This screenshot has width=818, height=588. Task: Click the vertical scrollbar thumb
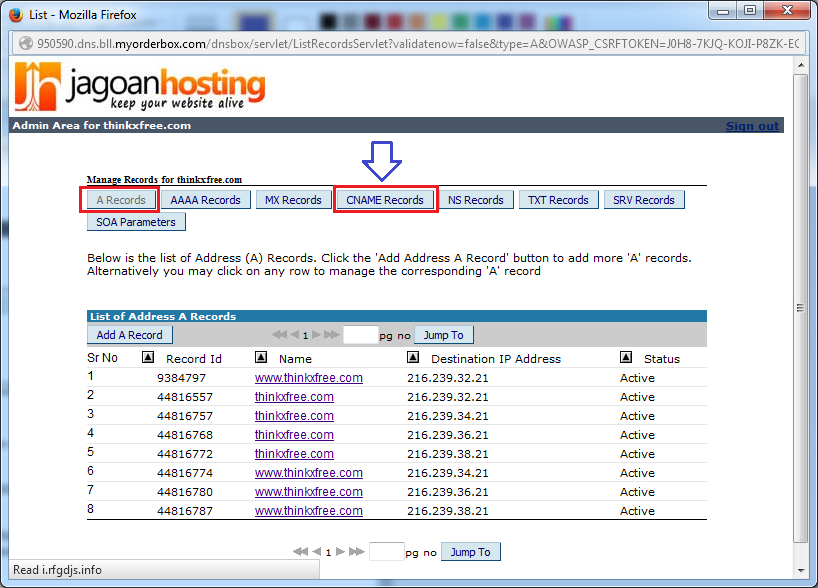(801, 308)
